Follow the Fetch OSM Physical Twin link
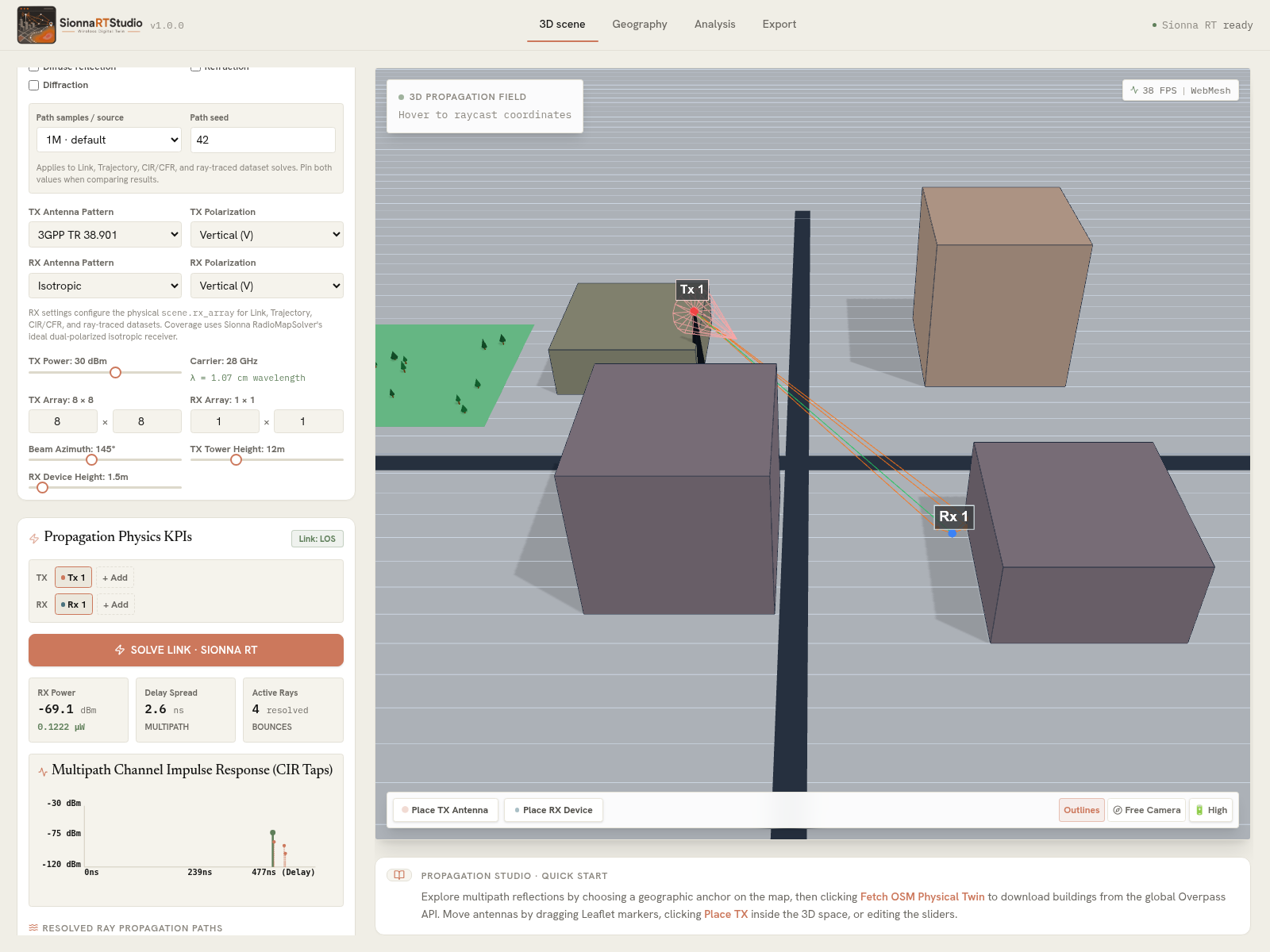Screen dimensions: 1270x952 (922, 896)
